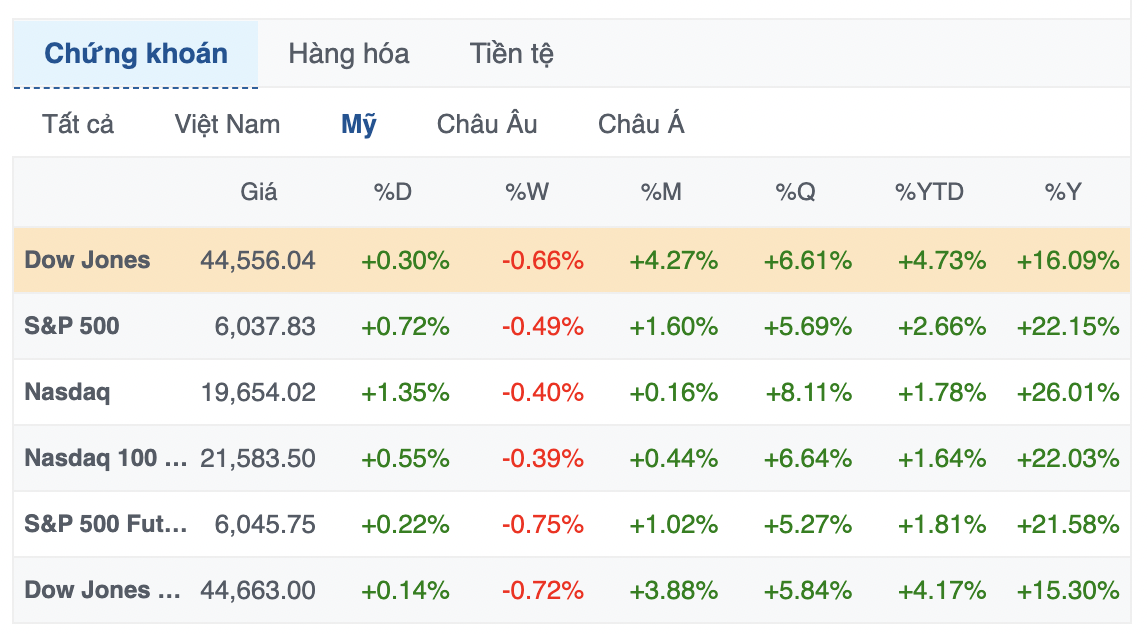Click the Dow Jones price 44,556.04
The width and height of the screenshot is (1148, 634).
tap(258, 261)
